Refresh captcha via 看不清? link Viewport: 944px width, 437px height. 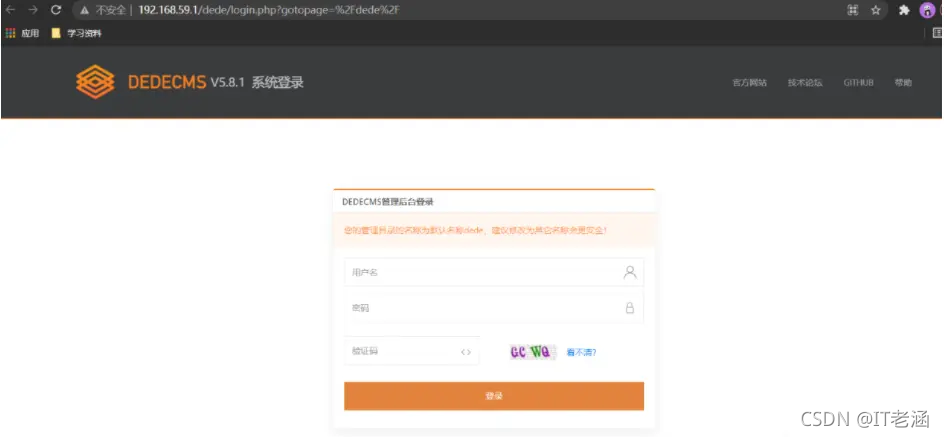coord(581,353)
